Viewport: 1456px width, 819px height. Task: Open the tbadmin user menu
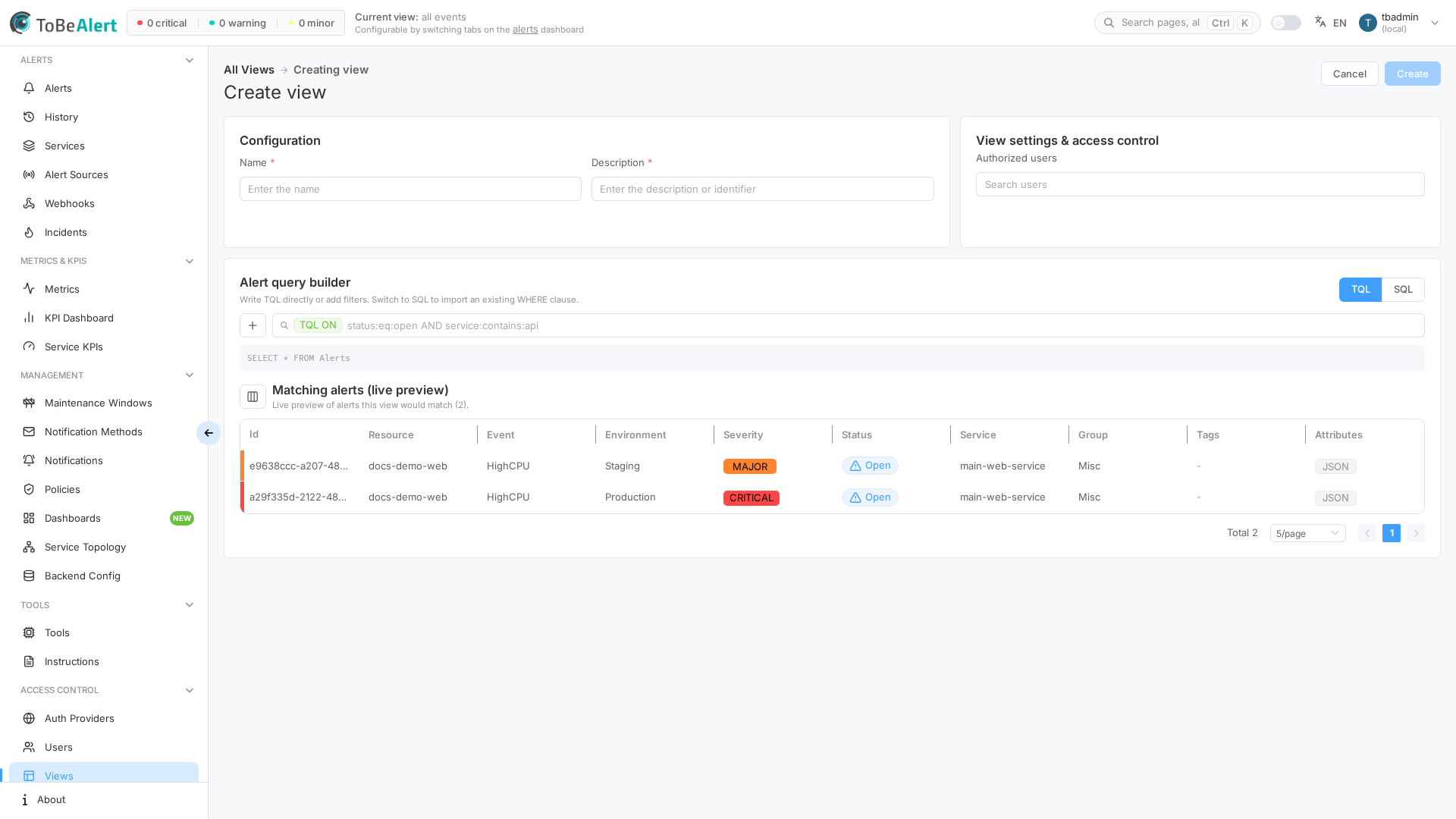[1399, 23]
